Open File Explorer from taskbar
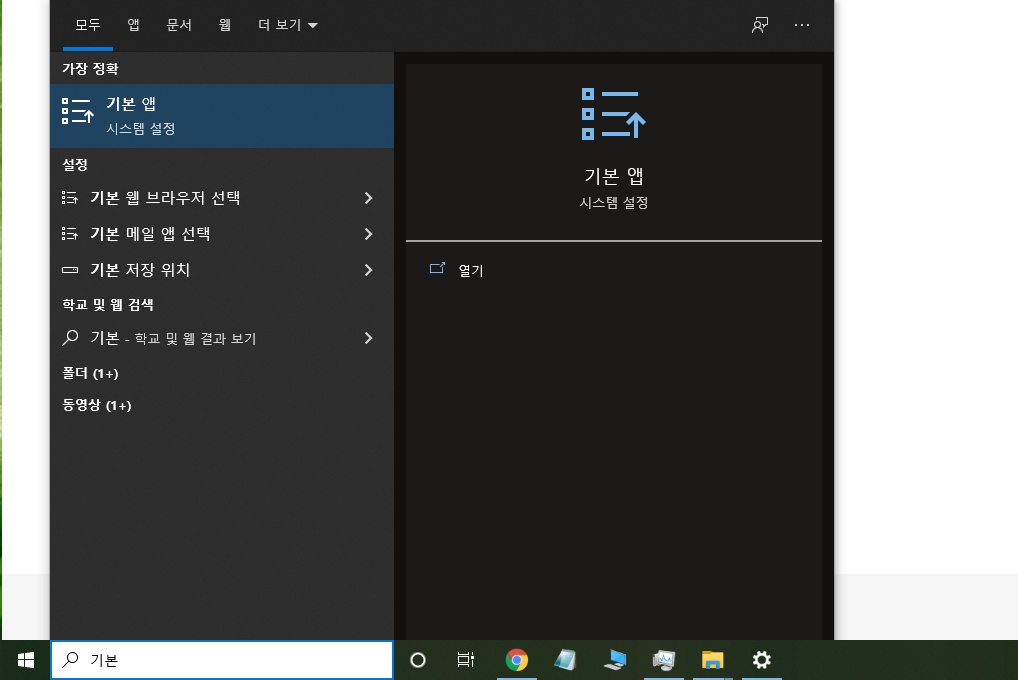 [x=712, y=660]
